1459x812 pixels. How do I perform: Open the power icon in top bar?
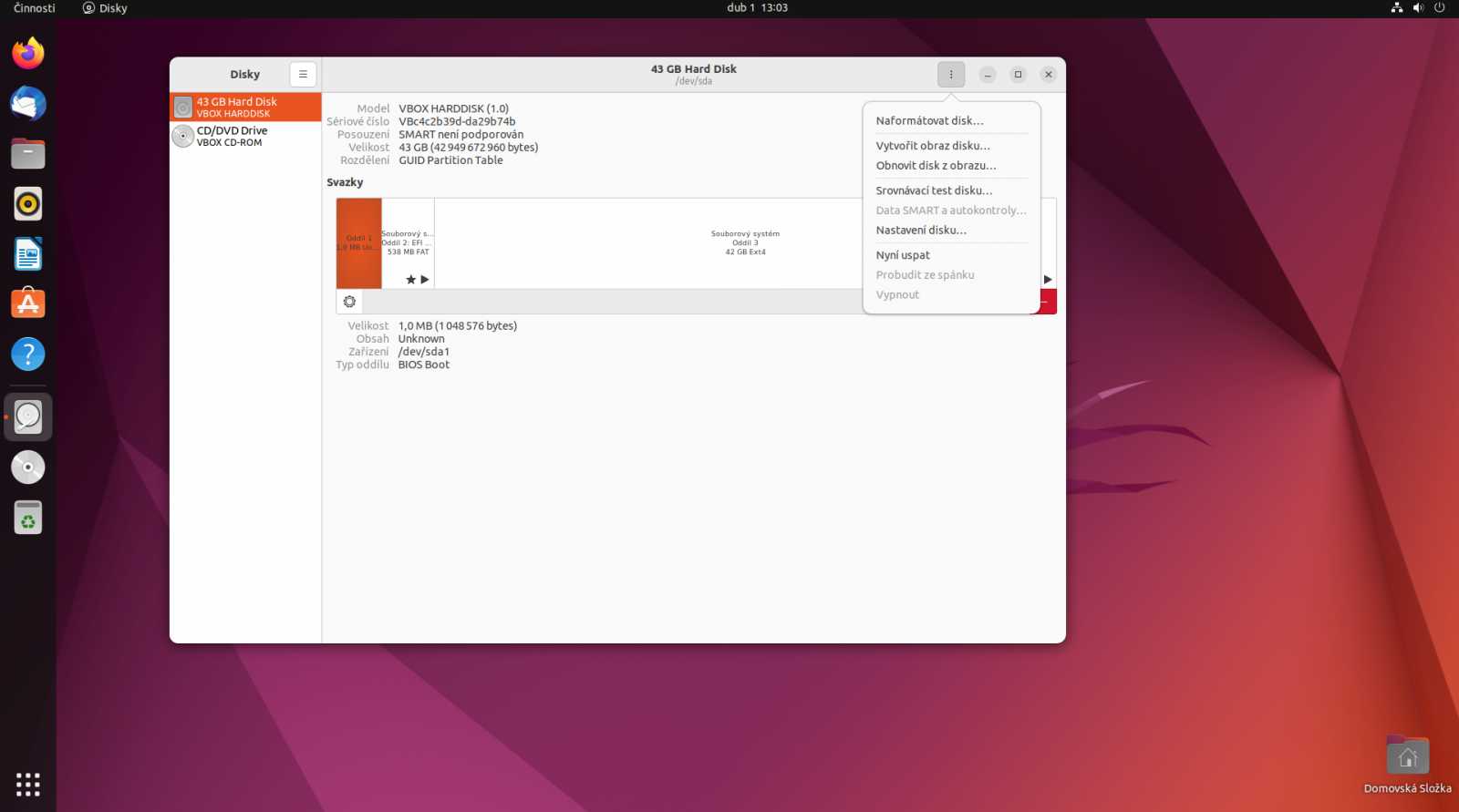pos(1440,7)
